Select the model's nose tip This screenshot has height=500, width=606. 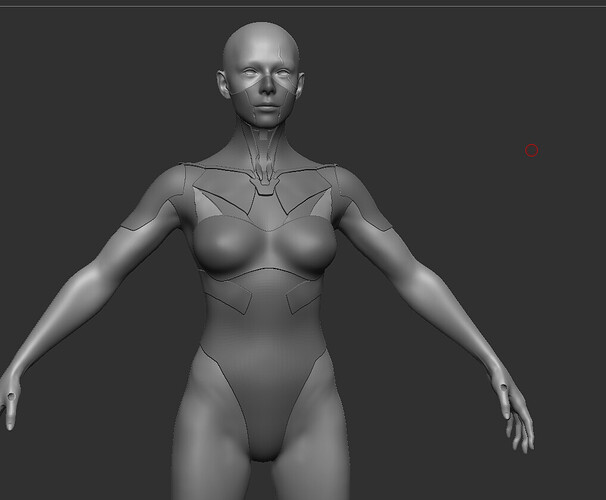click(264, 88)
